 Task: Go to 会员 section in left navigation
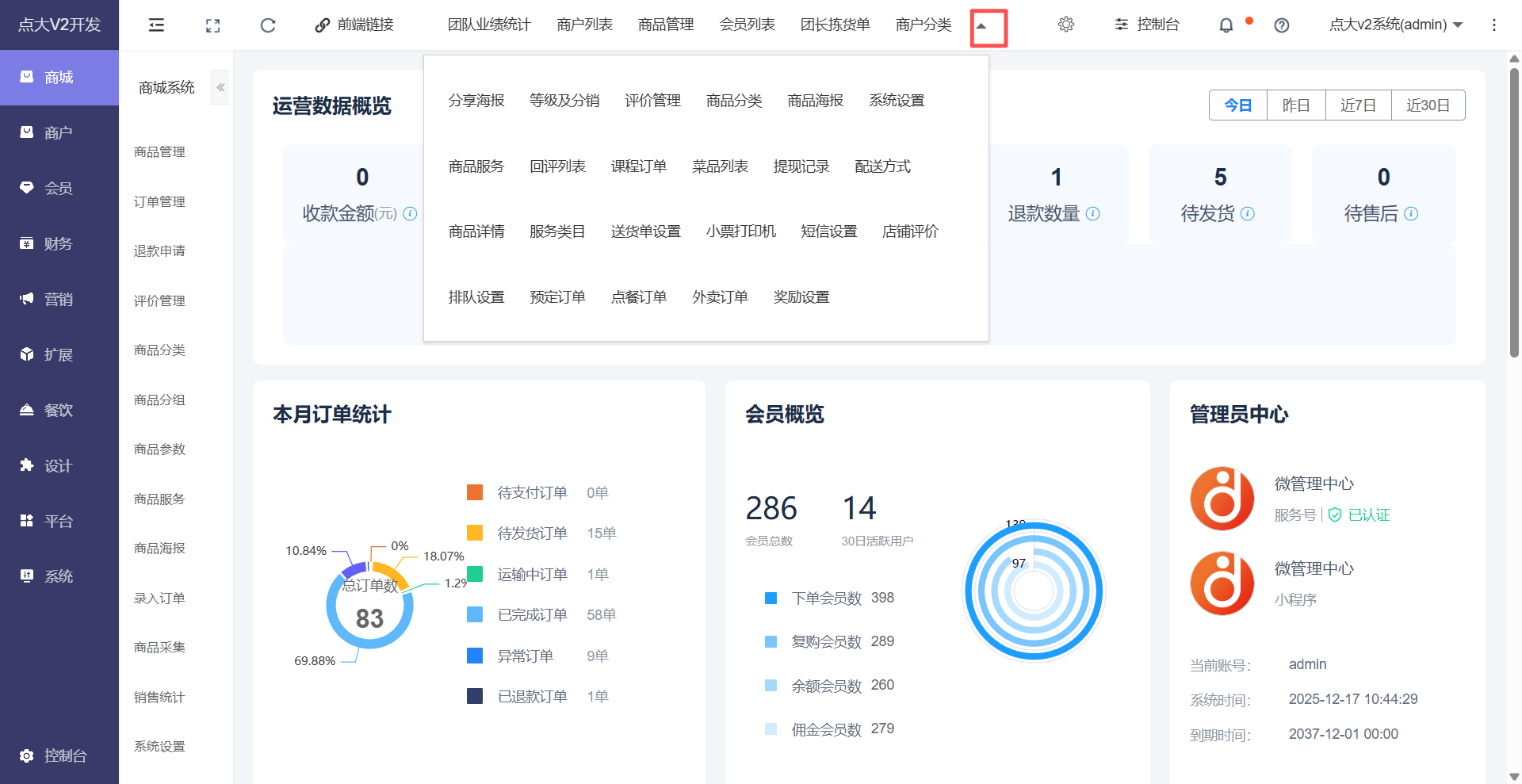[59, 188]
